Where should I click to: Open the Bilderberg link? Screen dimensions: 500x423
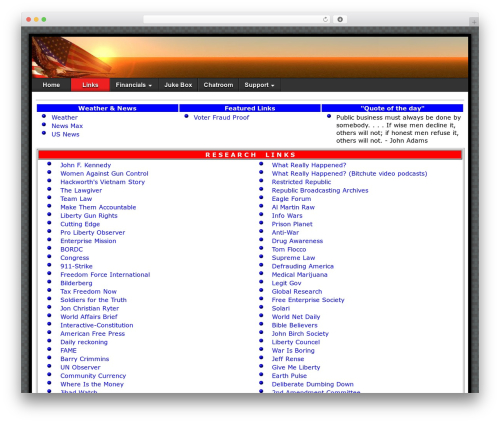click(x=76, y=283)
